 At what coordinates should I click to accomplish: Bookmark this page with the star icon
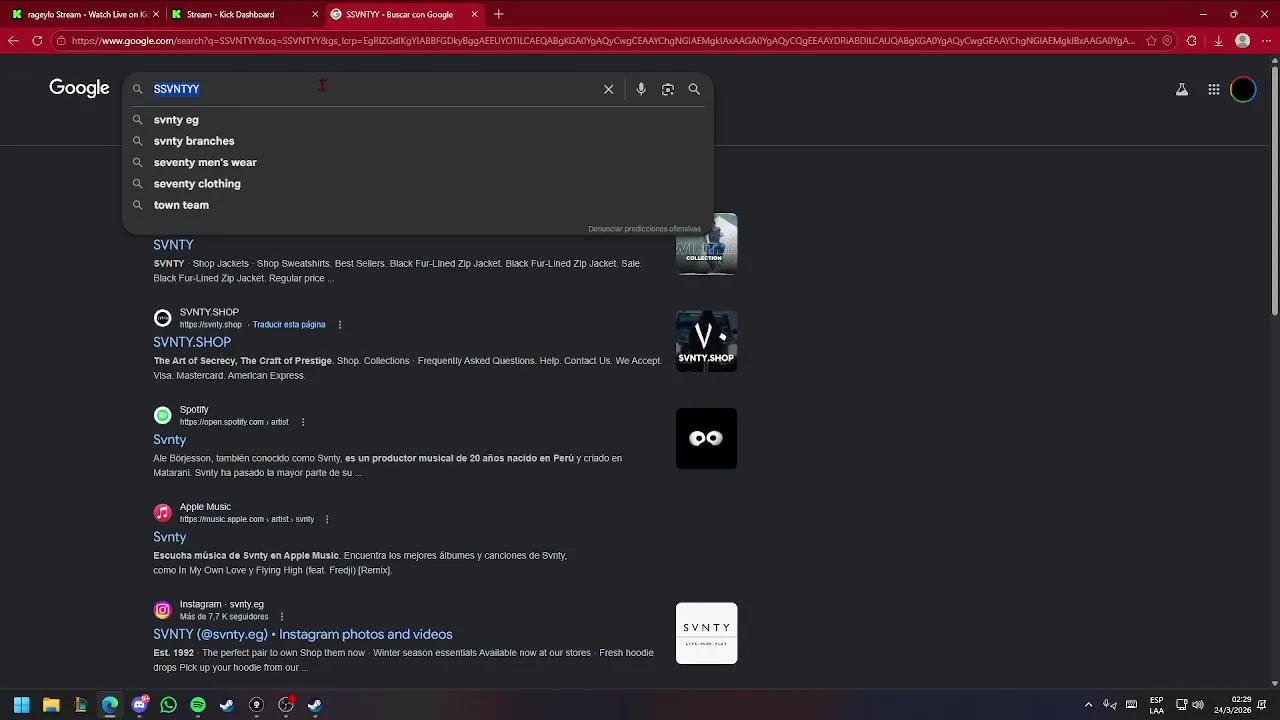click(x=1151, y=41)
